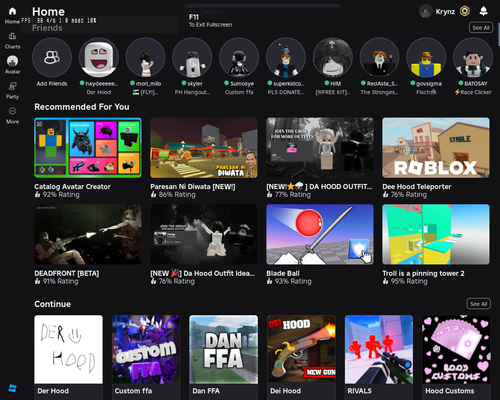Open friend superkidco avatar

pyautogui.click(x=286, y=57)
